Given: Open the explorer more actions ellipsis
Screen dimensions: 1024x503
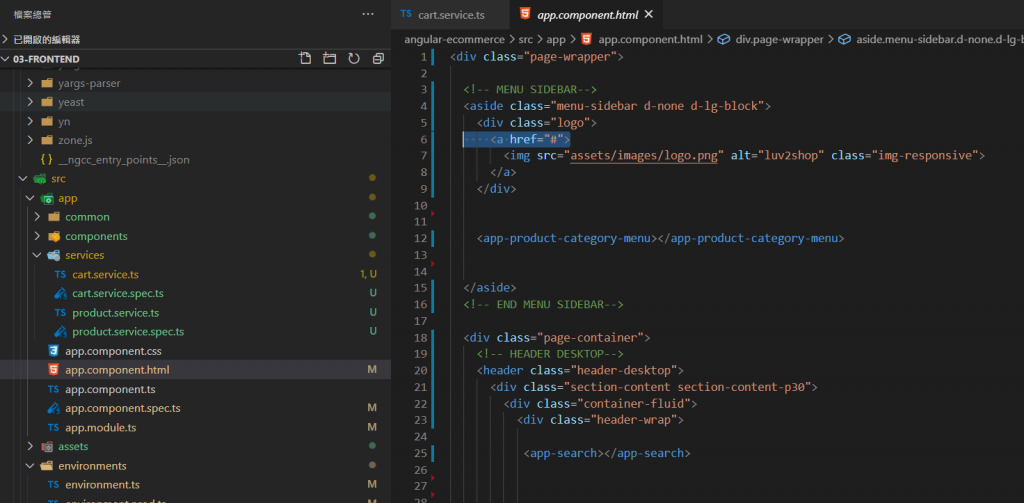Looking at the screenshot, I should (367, 14).
